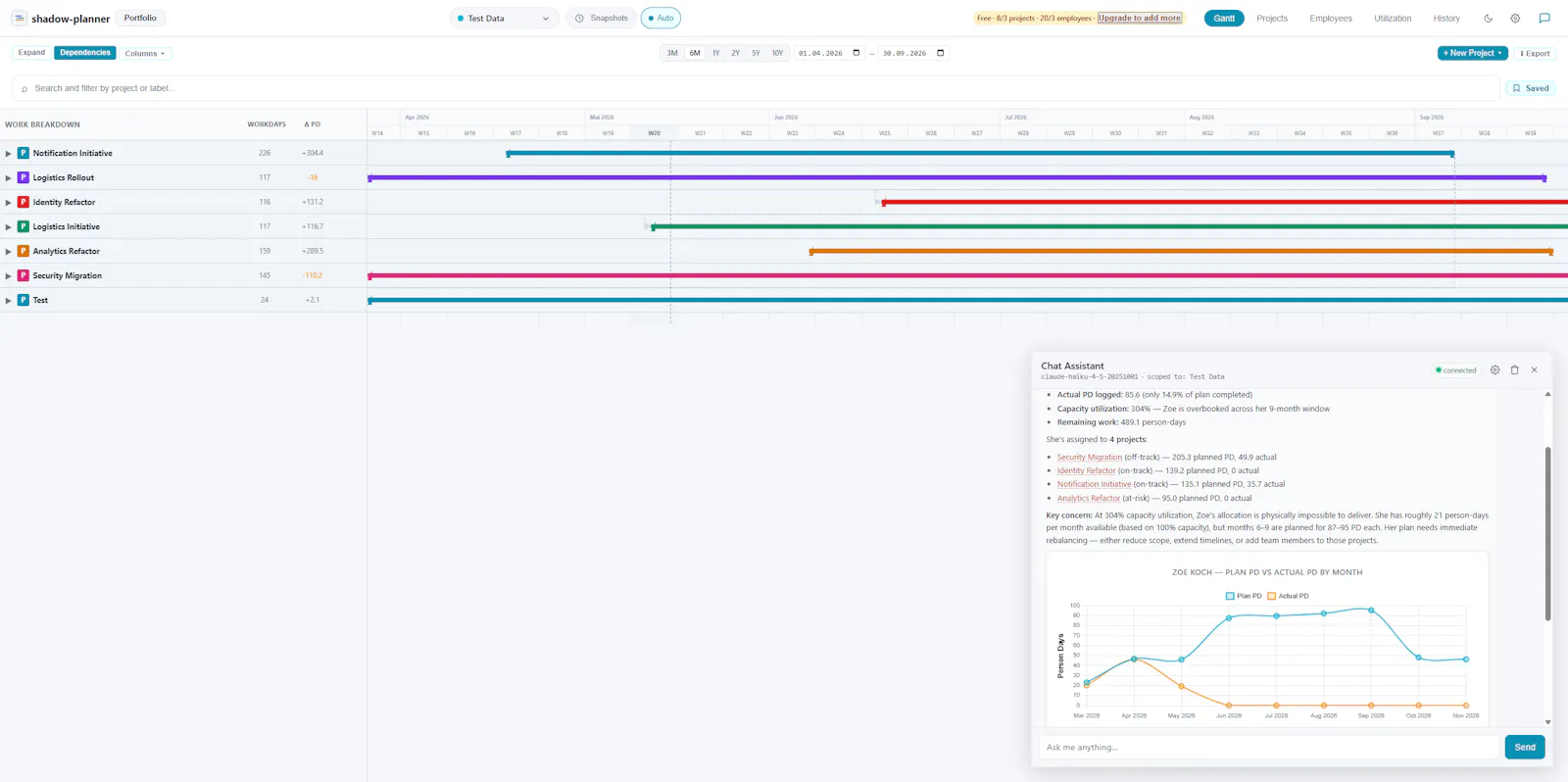
Task: Switch to the Gantt tab
Action: (1224, 18)
